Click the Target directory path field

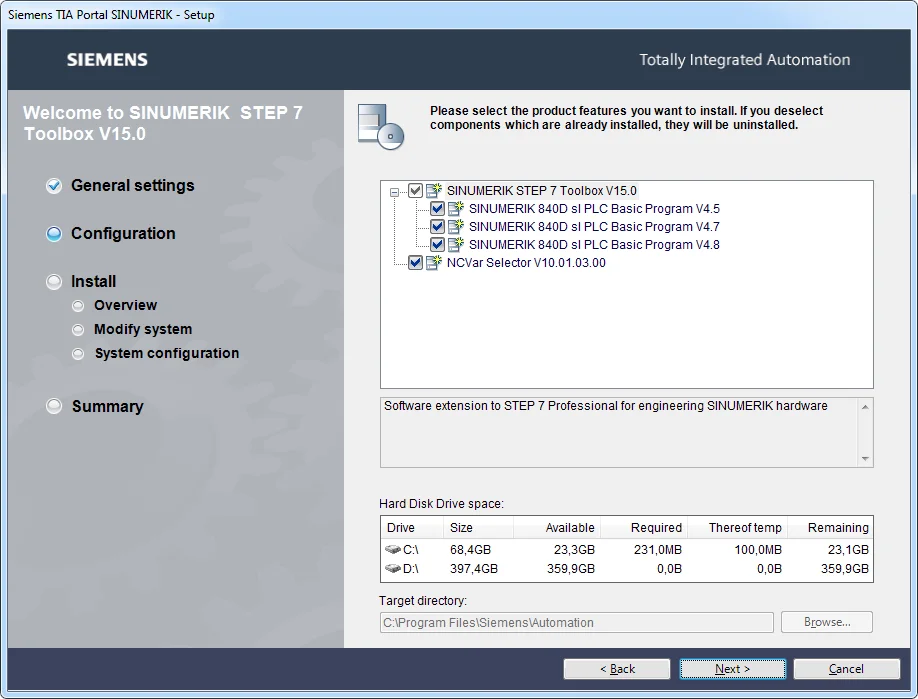576,623
